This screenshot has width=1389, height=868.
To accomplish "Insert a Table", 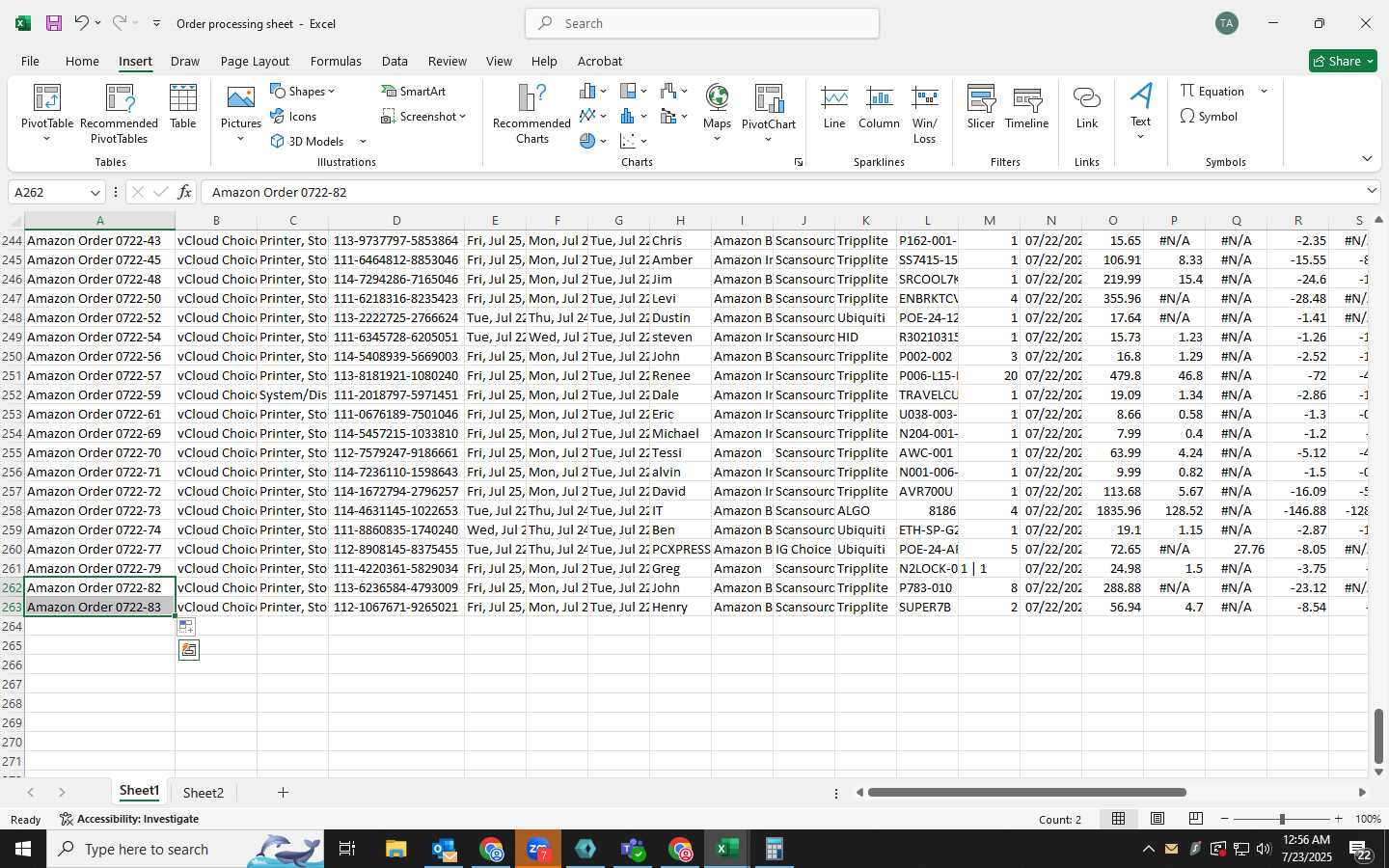I will click(x=183, y=107).
